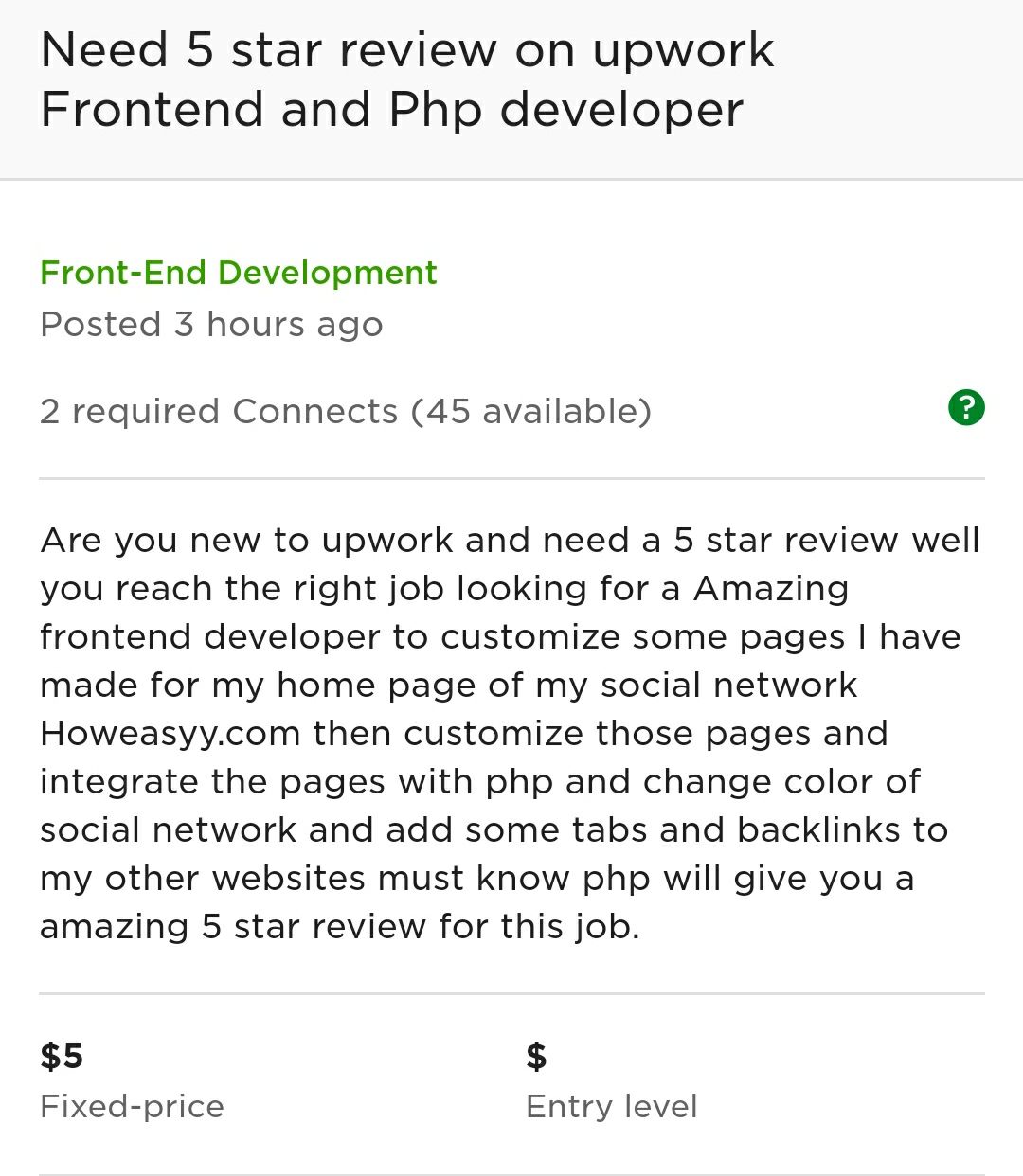Tap the single dollar sign experience indicator
The image size is (1023, 1176).
pos(536,1056)
